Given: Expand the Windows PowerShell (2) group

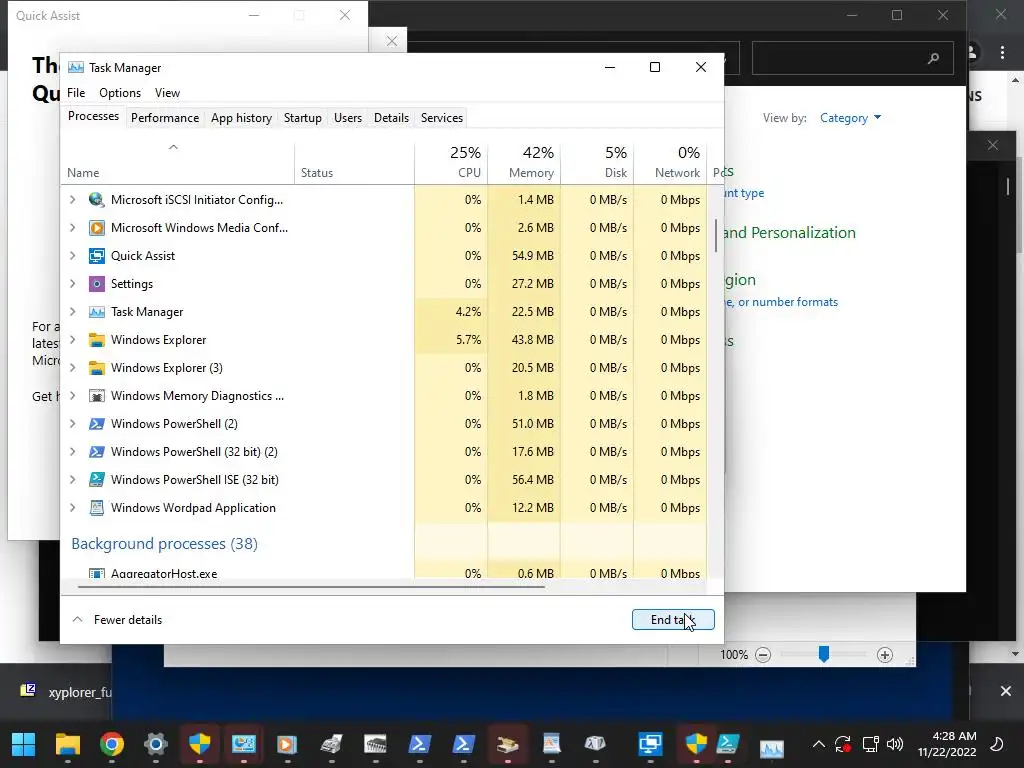Looking at the screenshot, I should click(x=72, y=424).
